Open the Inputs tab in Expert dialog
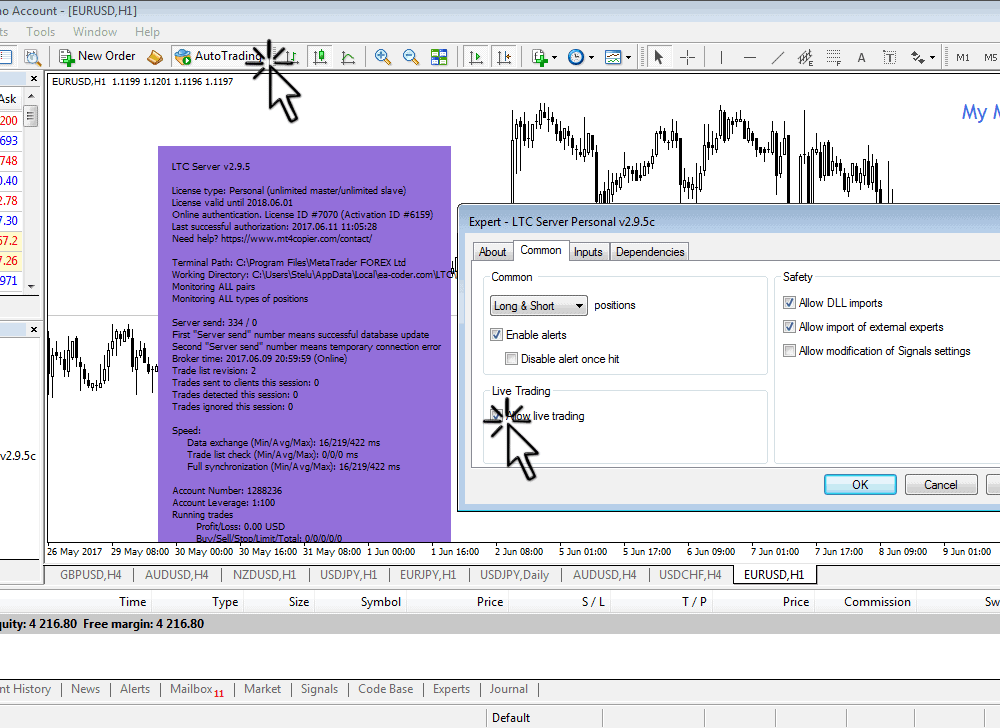Viewport: 1000px width, 728px height. [588, 252]
